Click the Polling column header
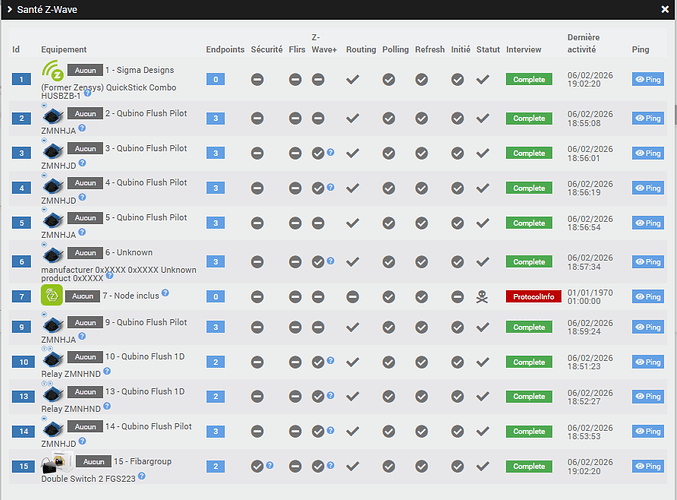 click(x=395, y=50)
